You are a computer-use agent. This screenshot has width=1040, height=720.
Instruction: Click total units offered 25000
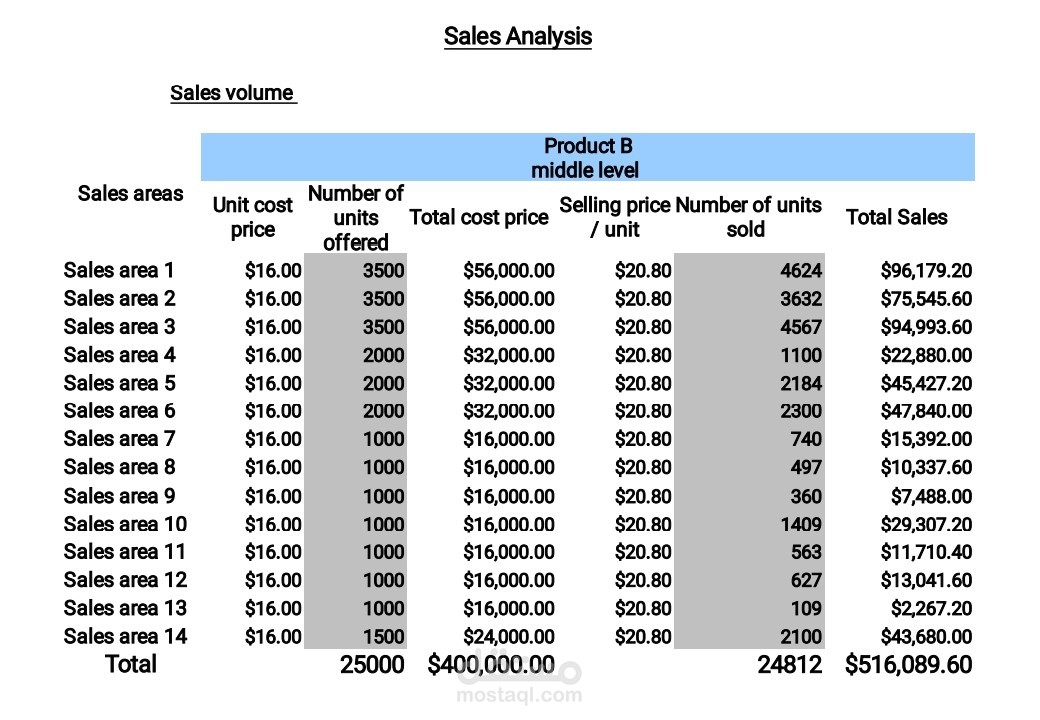tap(372, 664)
